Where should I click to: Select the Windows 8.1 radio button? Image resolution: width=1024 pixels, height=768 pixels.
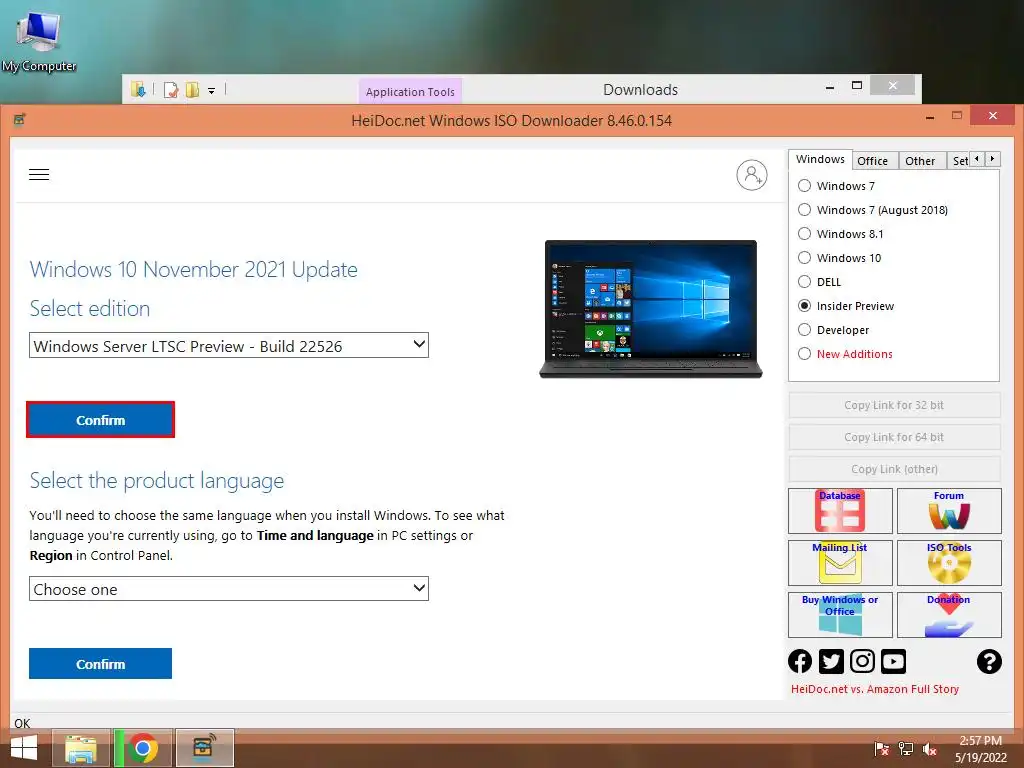(x=805, y=234)
